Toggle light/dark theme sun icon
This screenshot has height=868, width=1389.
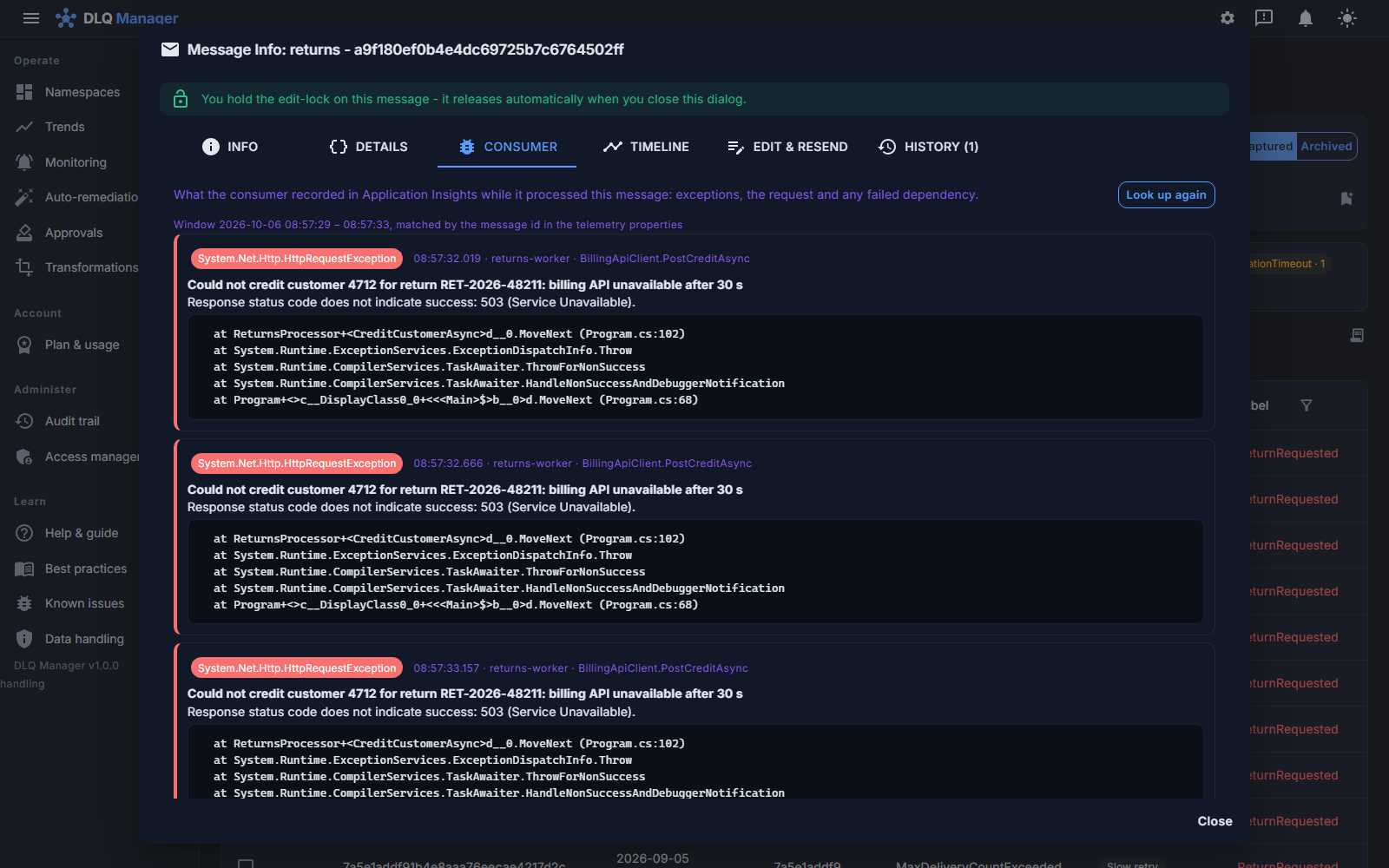point(1347,18)
